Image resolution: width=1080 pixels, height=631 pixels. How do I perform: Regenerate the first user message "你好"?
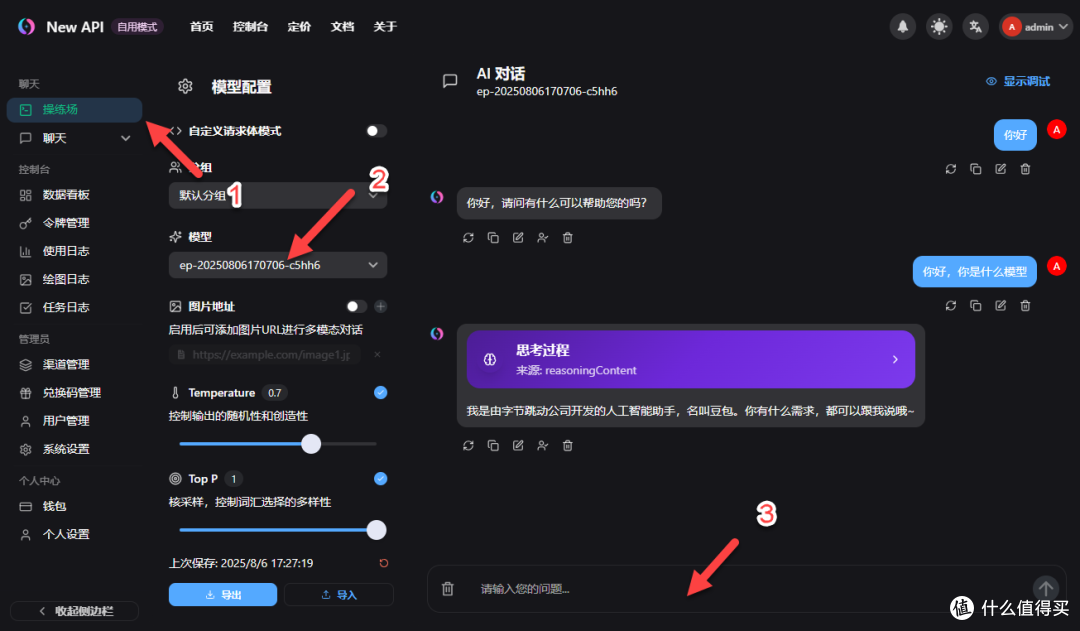[x=951, y=169]
